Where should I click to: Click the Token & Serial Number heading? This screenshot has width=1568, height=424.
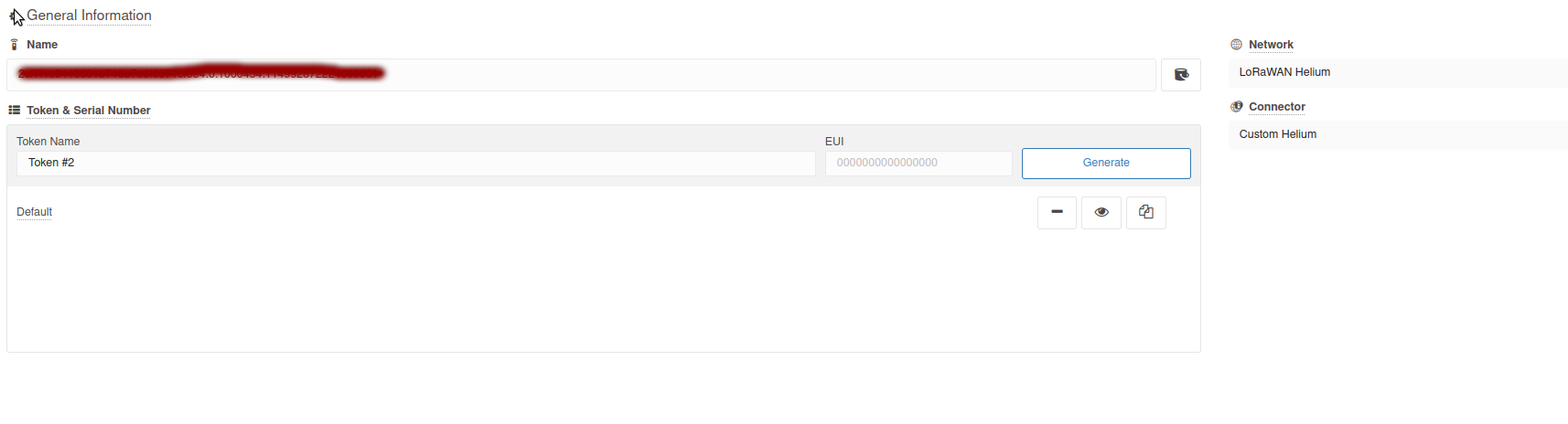[88, 111]
